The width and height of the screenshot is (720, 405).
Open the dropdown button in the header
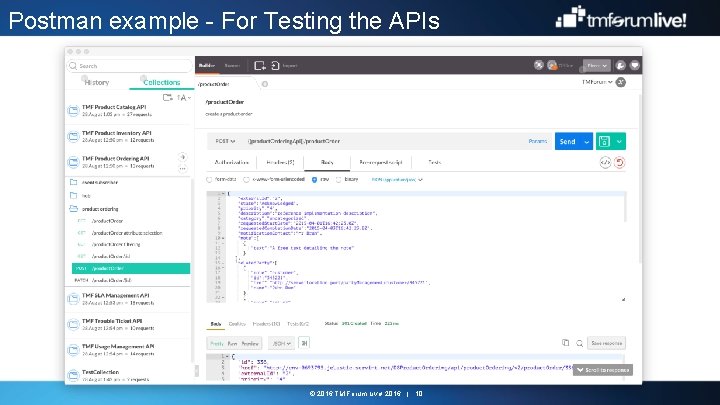[x=596, y=66]
